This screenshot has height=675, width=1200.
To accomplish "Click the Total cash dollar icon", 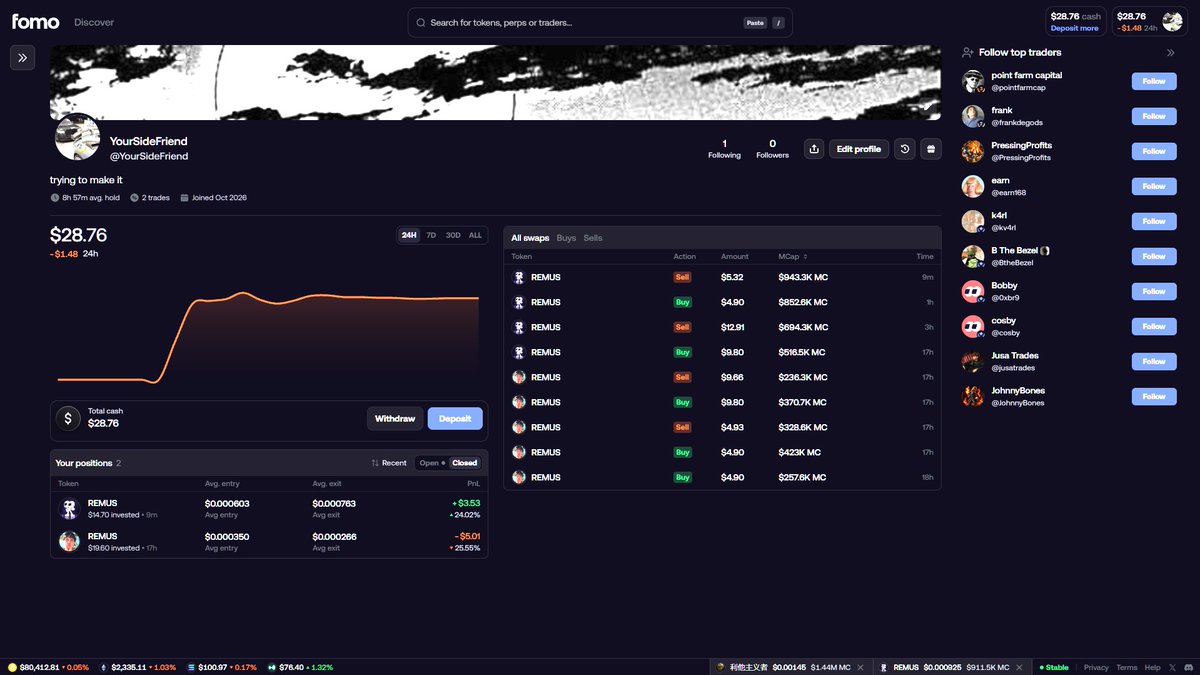I will coord(68,418).
